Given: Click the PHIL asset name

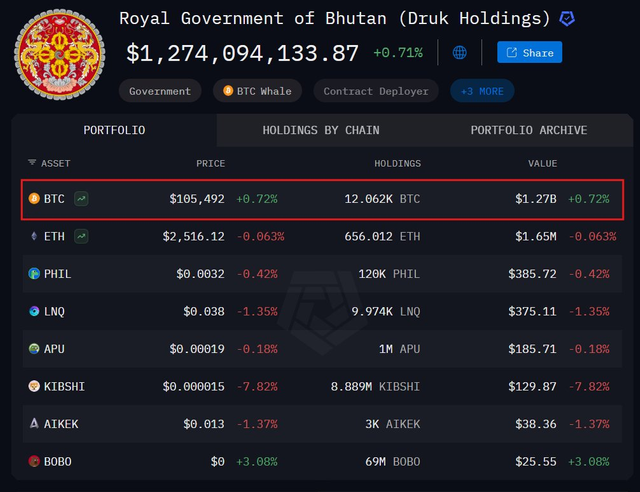Looking at the screenshot, I should [x=58, y=274].
